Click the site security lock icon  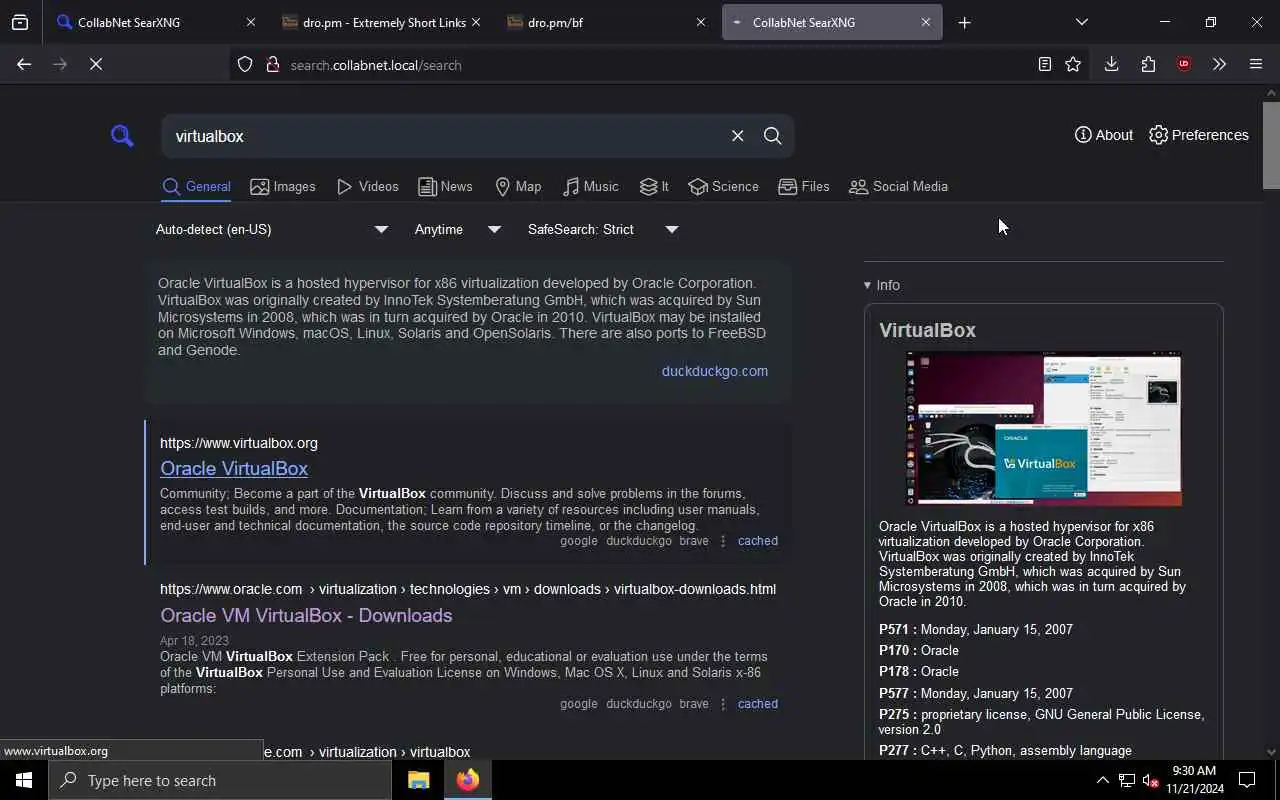[272, 65]
